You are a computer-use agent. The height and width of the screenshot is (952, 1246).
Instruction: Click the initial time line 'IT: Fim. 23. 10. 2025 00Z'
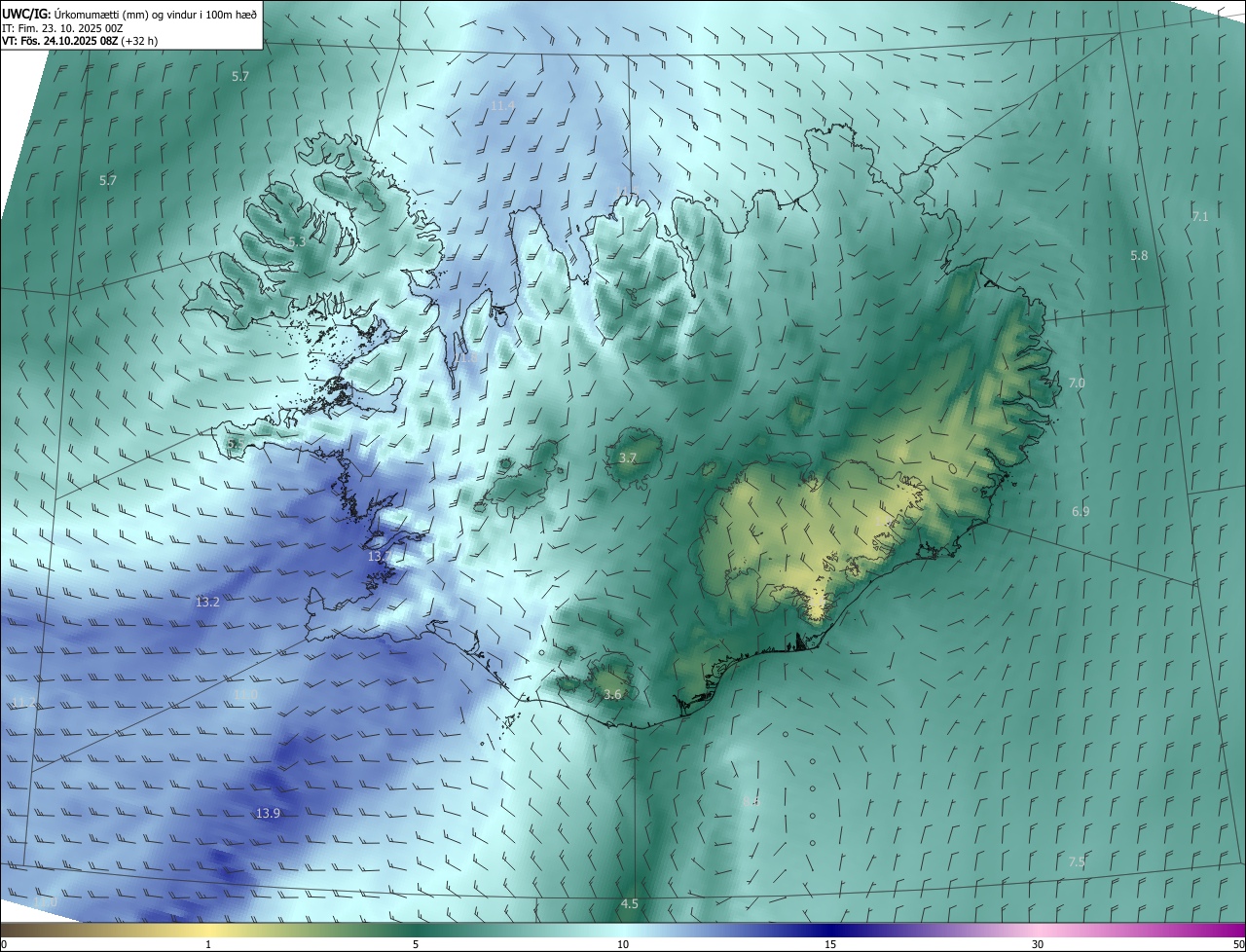pyautogui.click(x=62, y=28)
